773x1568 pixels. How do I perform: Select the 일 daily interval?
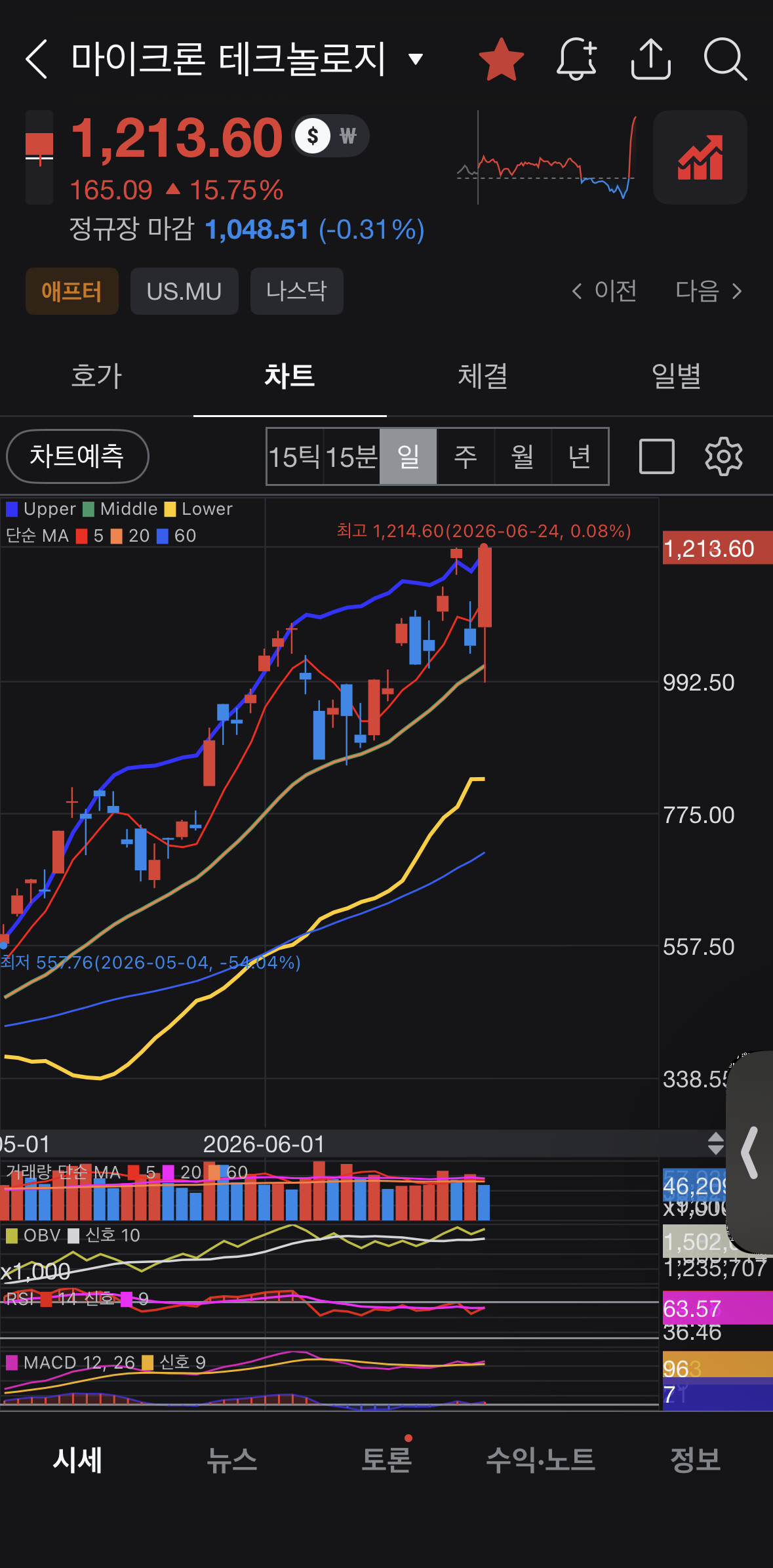click(408, 456)
